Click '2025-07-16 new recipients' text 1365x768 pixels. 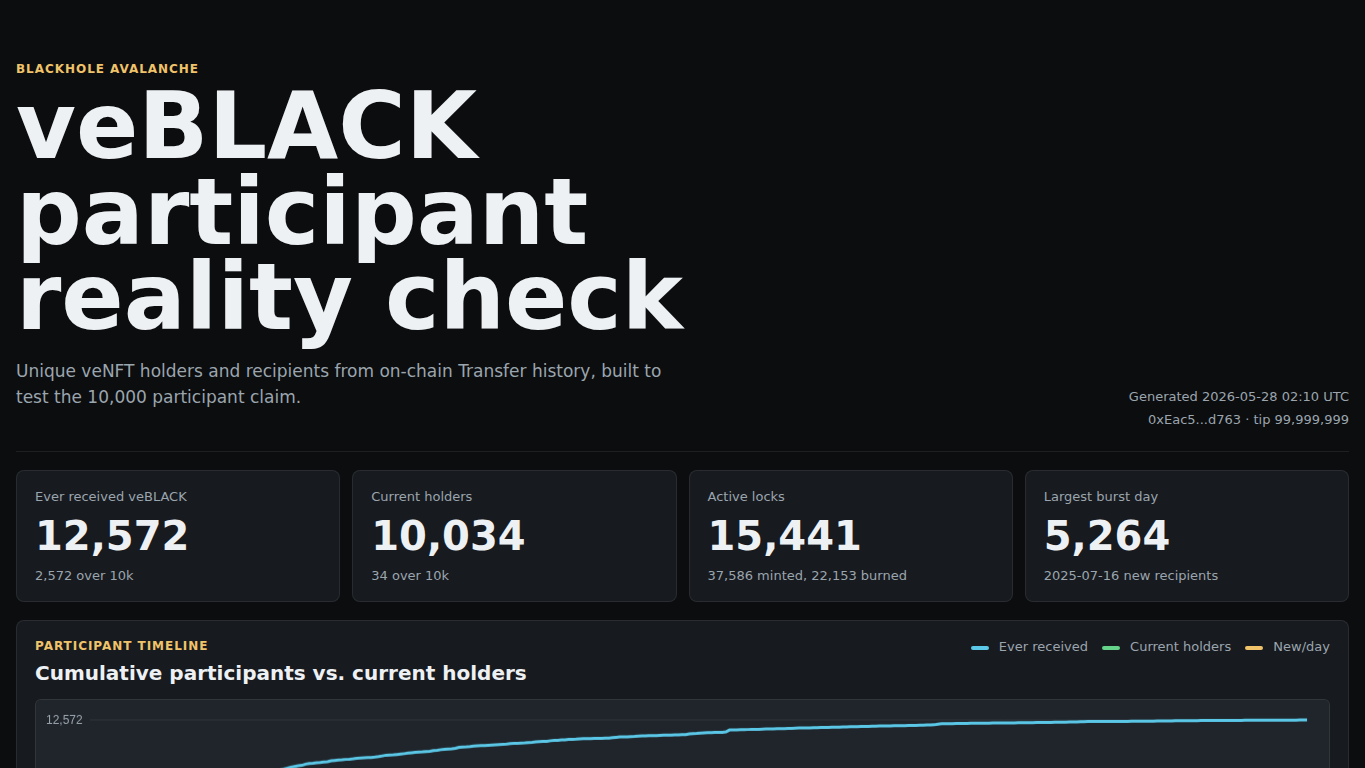click(x=1131, y=576)
